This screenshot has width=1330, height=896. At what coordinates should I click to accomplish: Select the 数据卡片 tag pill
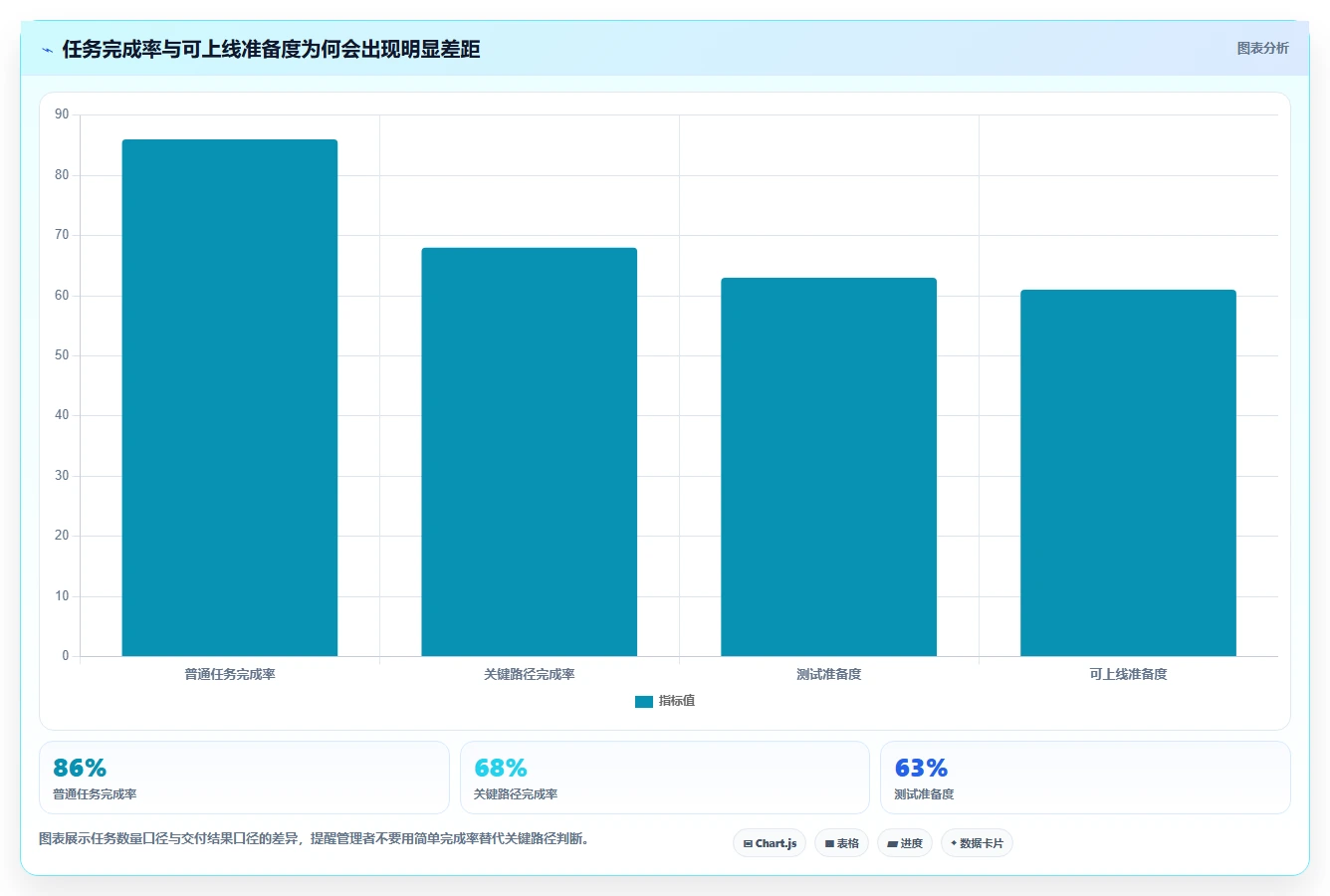(977, 843)
